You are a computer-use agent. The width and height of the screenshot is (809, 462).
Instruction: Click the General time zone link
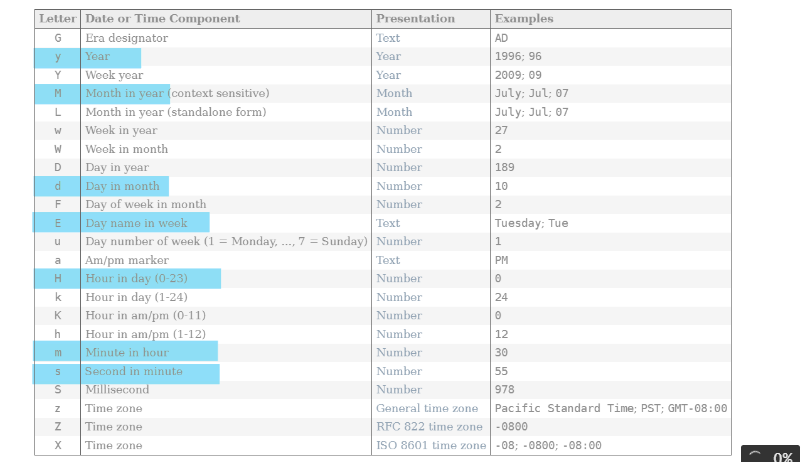click(x=427, y=408)
